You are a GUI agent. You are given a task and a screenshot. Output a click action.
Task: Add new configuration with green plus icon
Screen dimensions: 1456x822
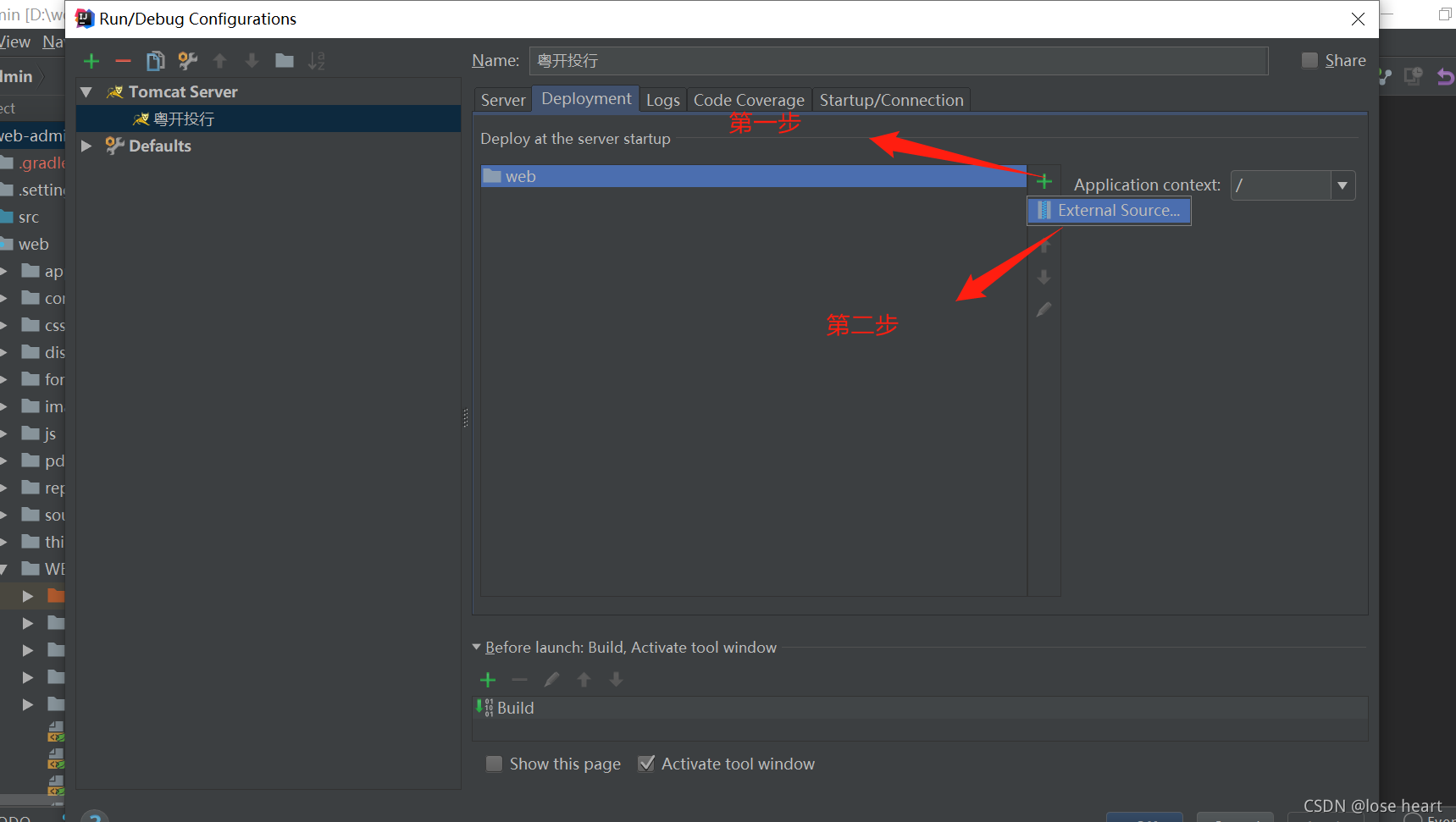point(91,61)
